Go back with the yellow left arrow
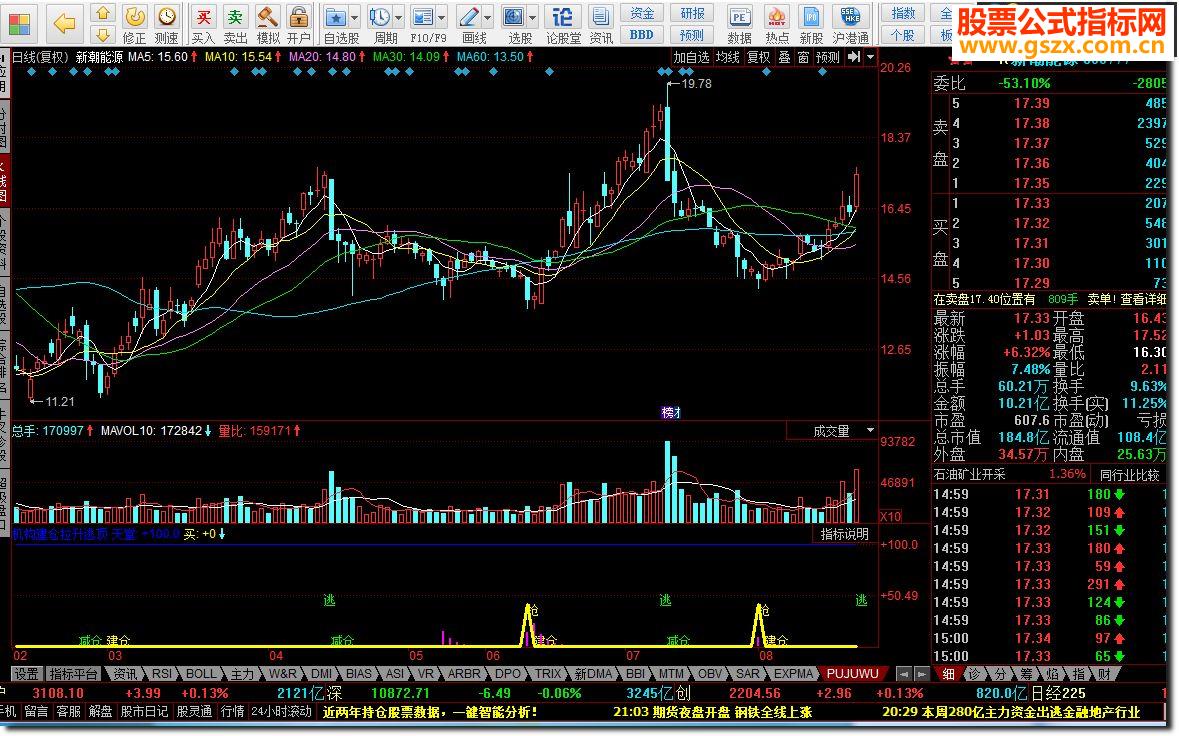The width and height of the screenshot is (1179, 736). [64, 23]
